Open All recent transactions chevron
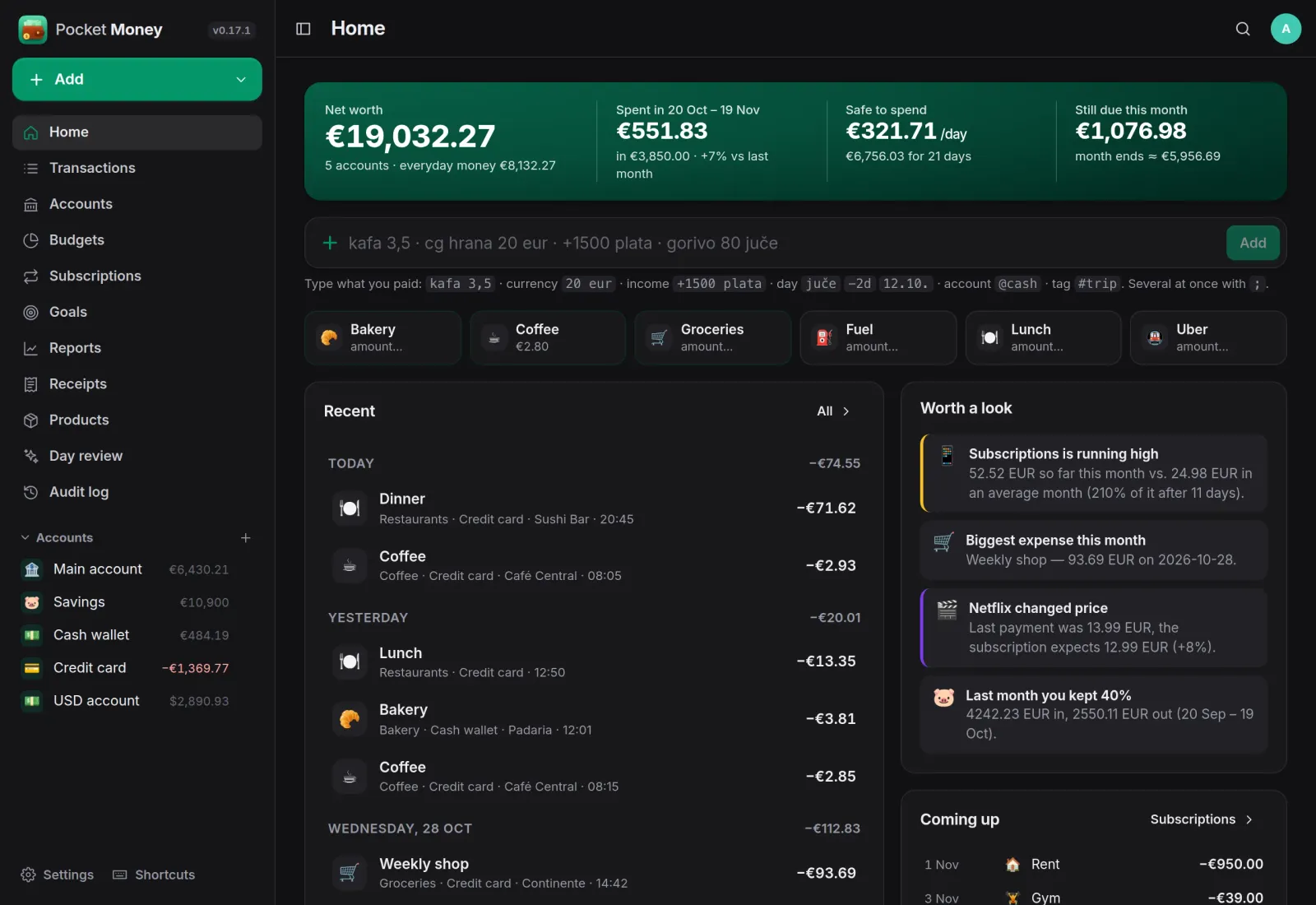Image resolution: width=1316 pixels, height=905 pixels. coord(846,411)
